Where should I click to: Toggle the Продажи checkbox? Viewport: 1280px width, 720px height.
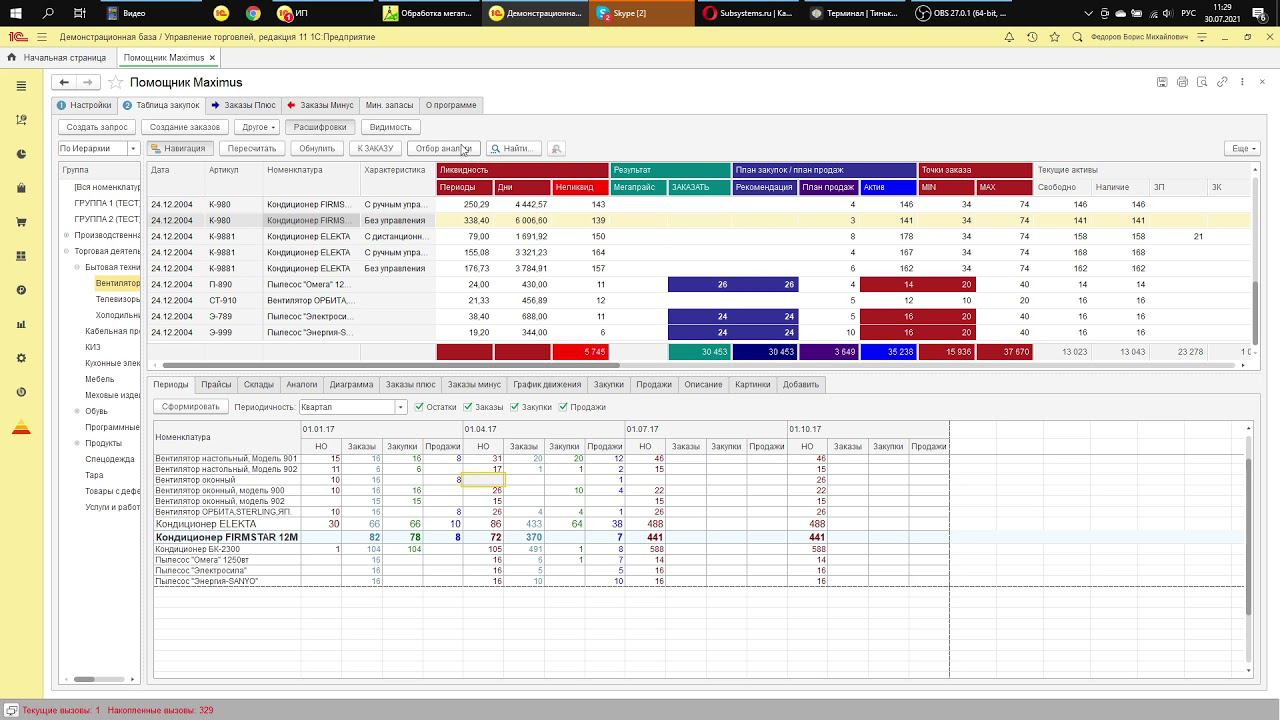(x=563, y=407)
